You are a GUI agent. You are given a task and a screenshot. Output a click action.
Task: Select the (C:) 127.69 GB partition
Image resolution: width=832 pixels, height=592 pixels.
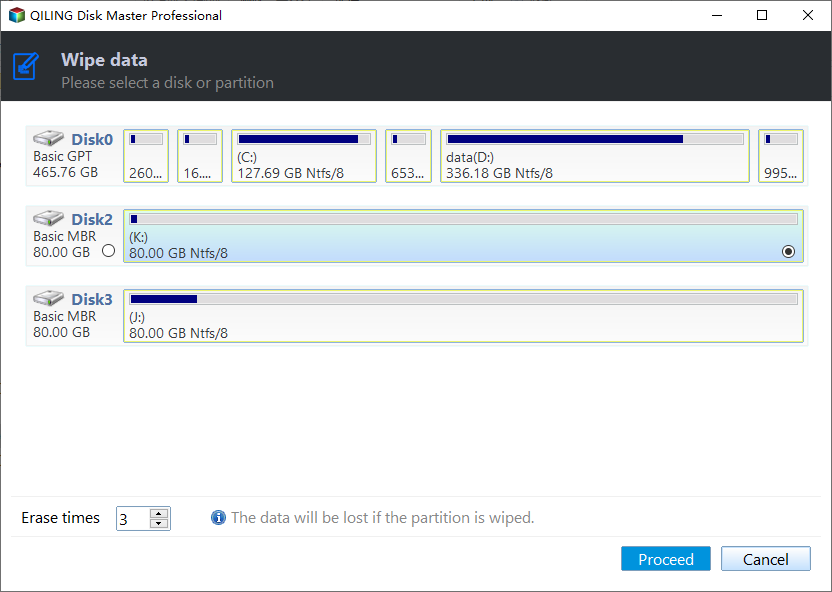click(304, 156)
